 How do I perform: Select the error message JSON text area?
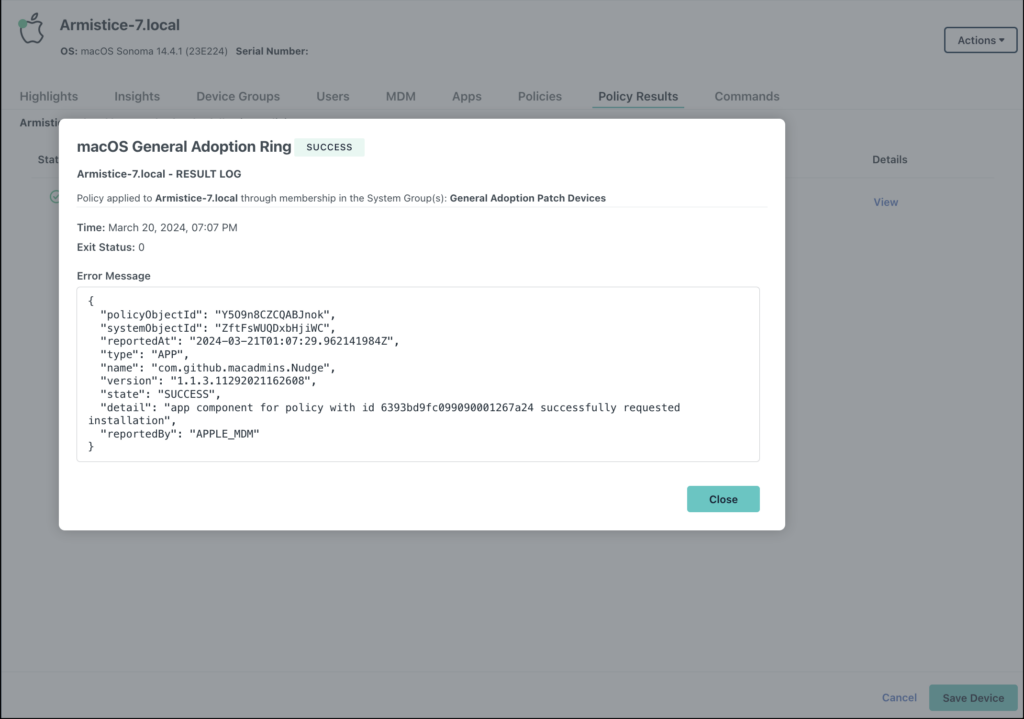tap(418, 374)
